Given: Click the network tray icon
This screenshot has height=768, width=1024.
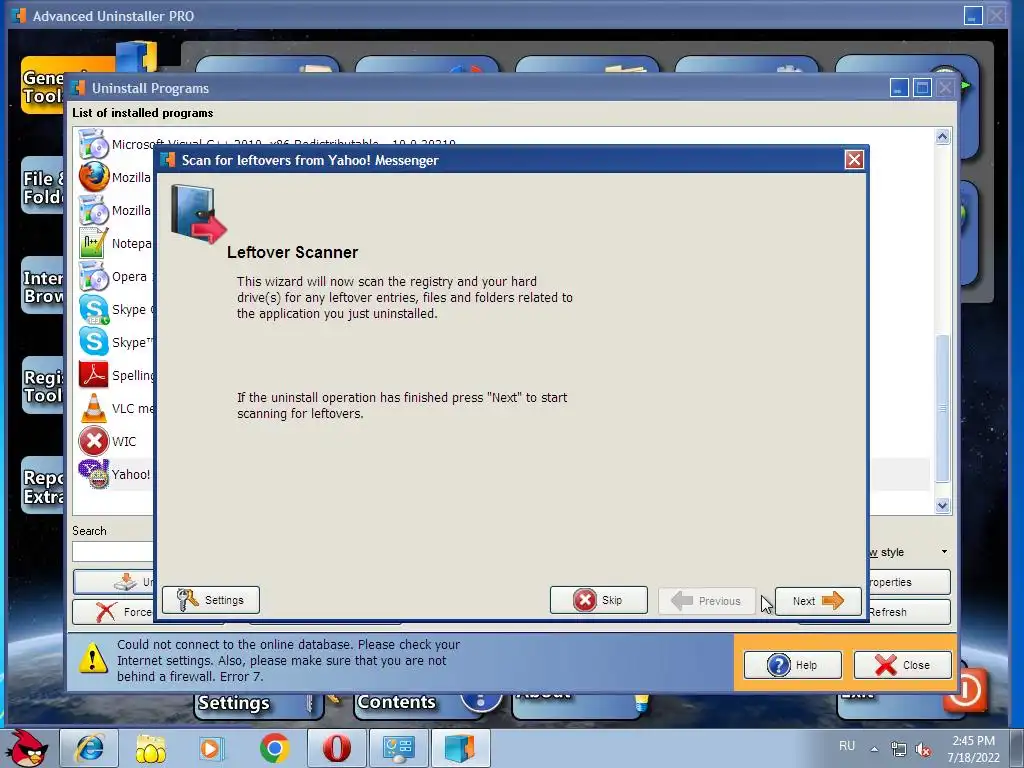Looking at the screenshot, I should click(899, 749).
